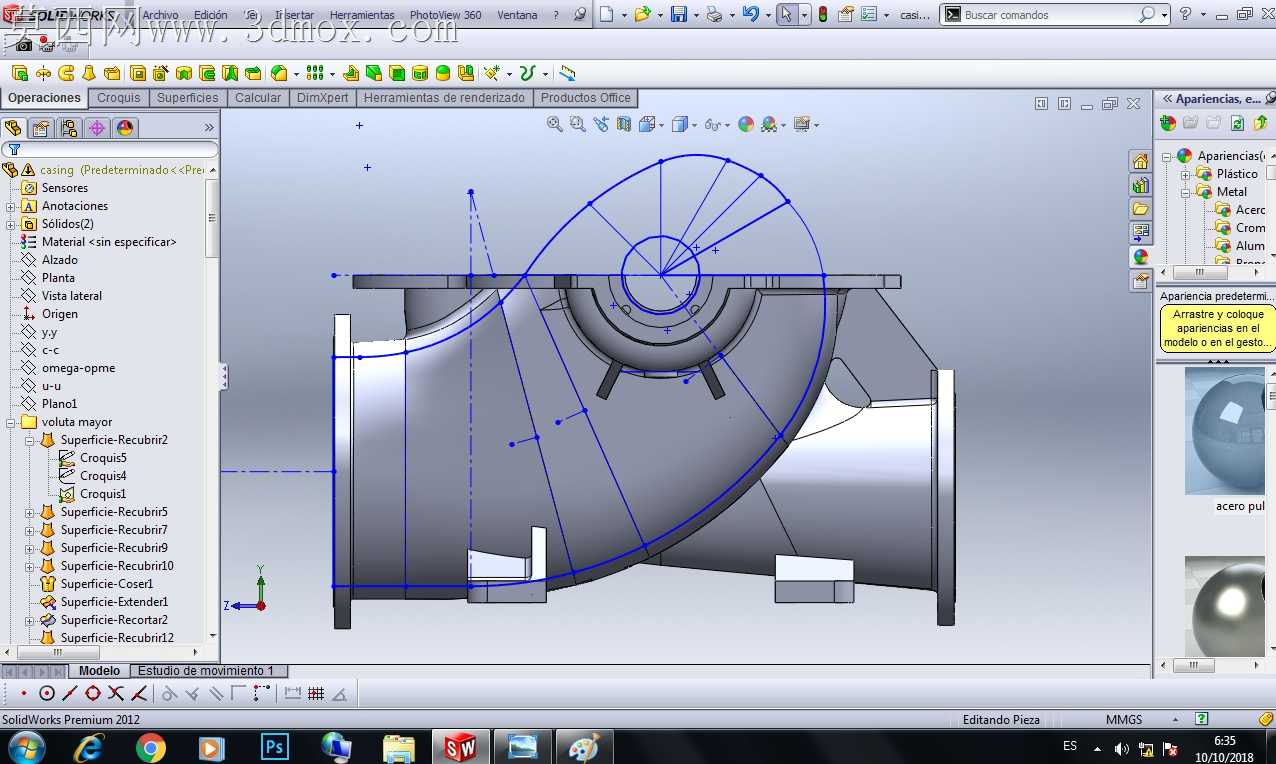
Task: Select the Alzado plane in the tree
Action: 59,260
